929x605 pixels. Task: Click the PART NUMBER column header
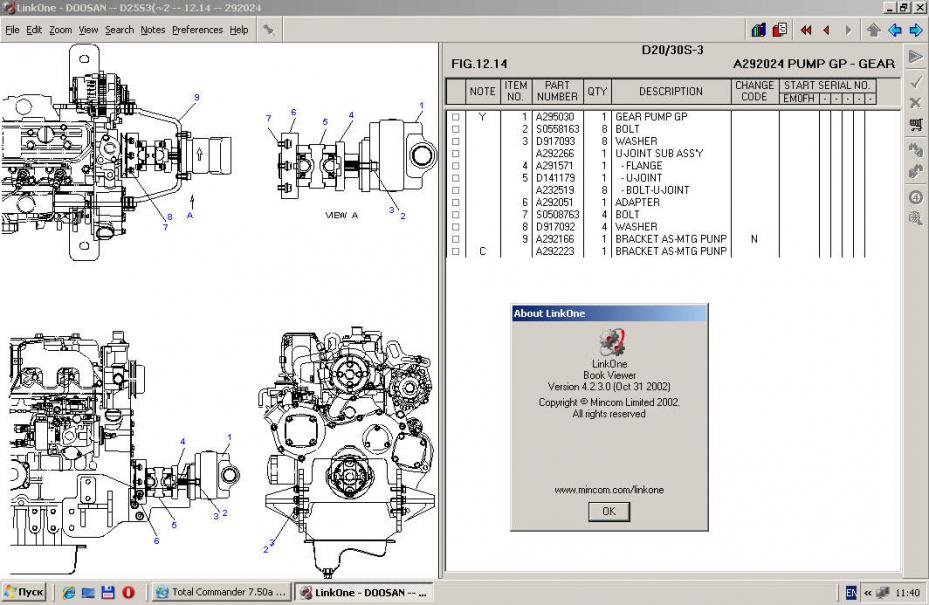point(557,91)
